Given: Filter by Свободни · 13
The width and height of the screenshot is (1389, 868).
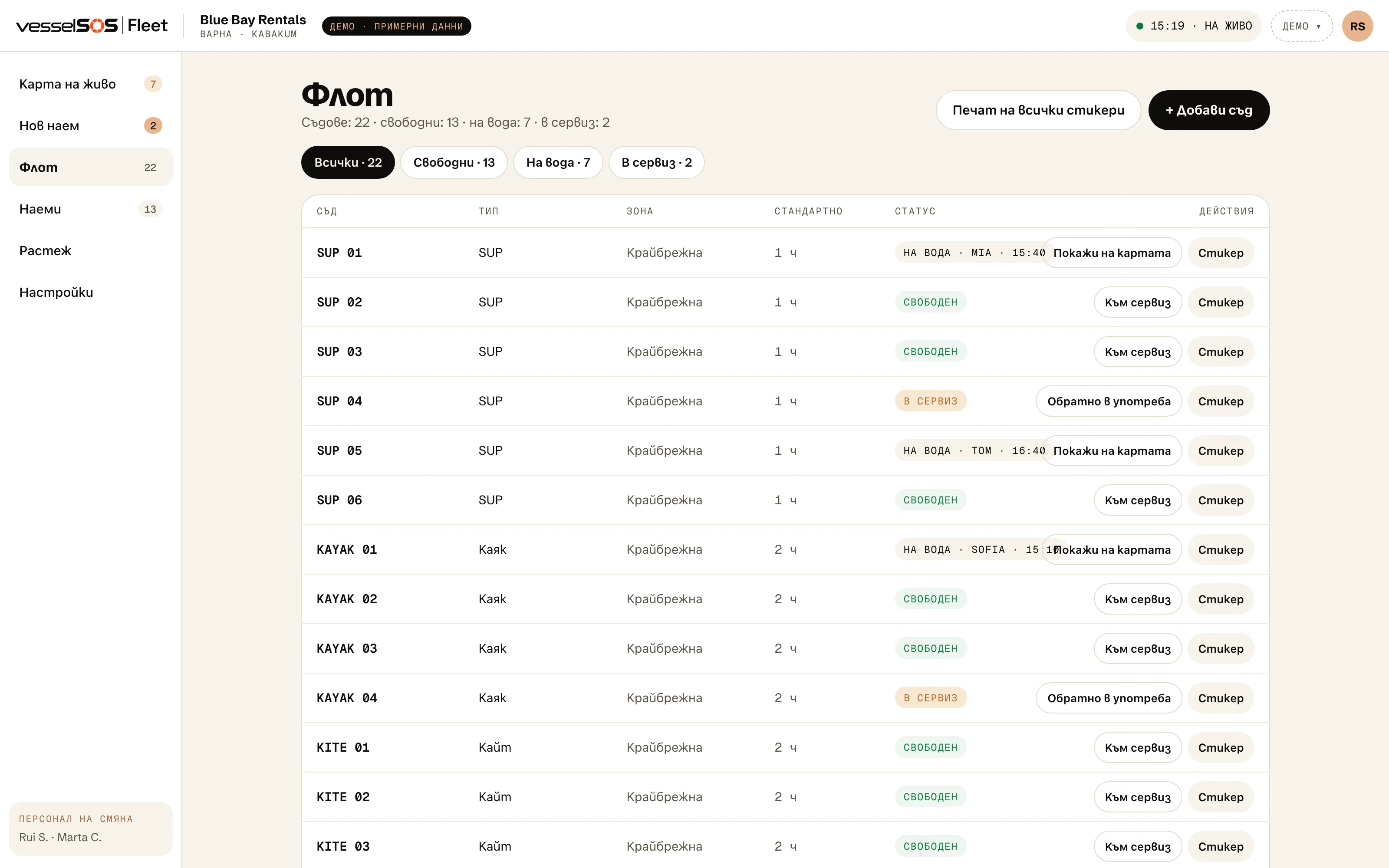Looking at the screenshot, I should click(x=454, y=162).
